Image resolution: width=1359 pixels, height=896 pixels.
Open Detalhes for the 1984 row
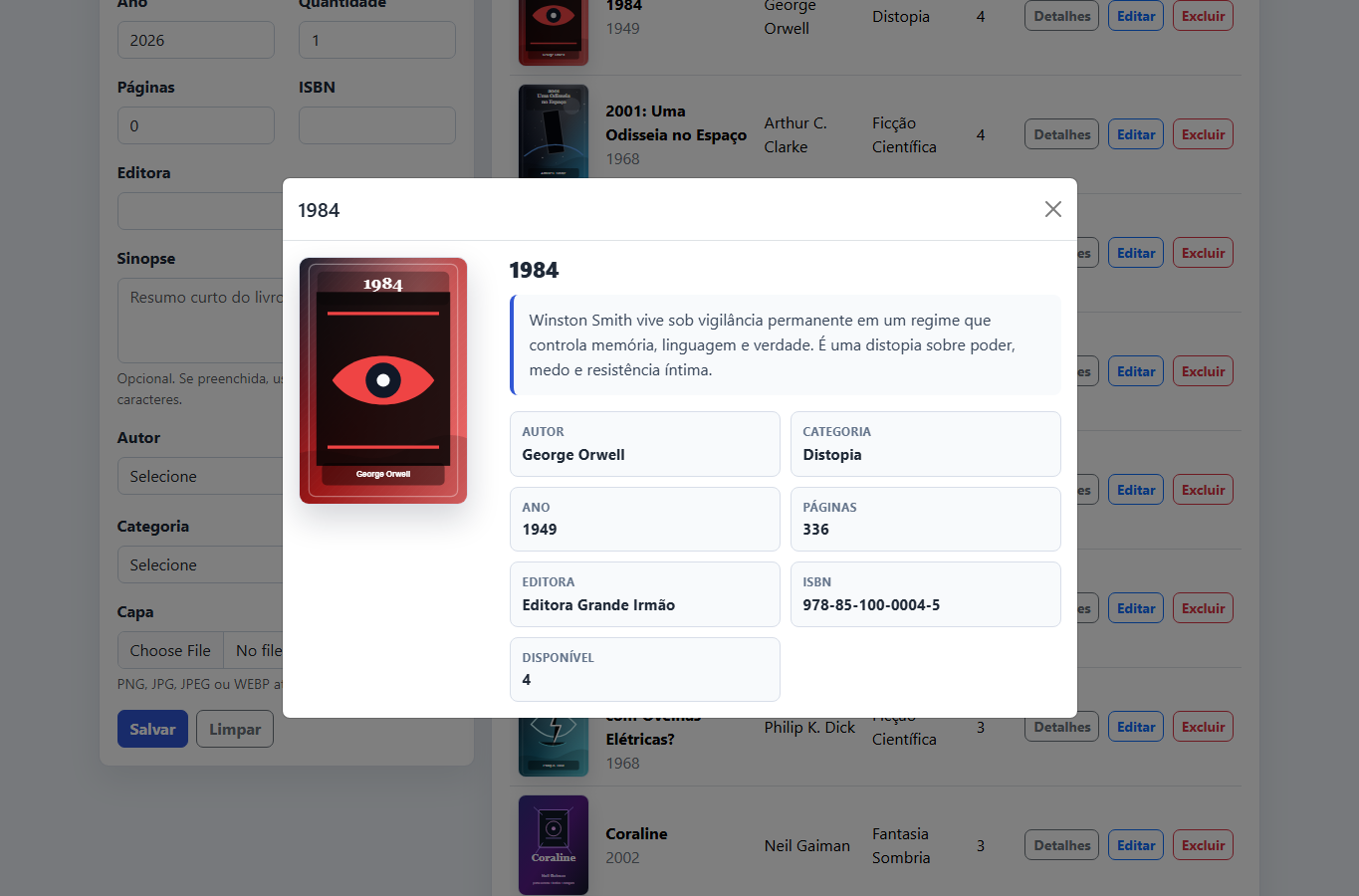pos(1062,16)
